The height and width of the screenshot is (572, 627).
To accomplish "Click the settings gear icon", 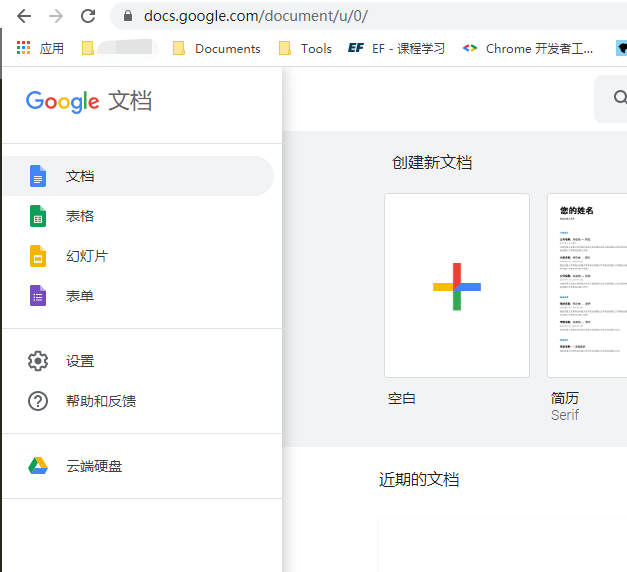I will coord(38,361).
